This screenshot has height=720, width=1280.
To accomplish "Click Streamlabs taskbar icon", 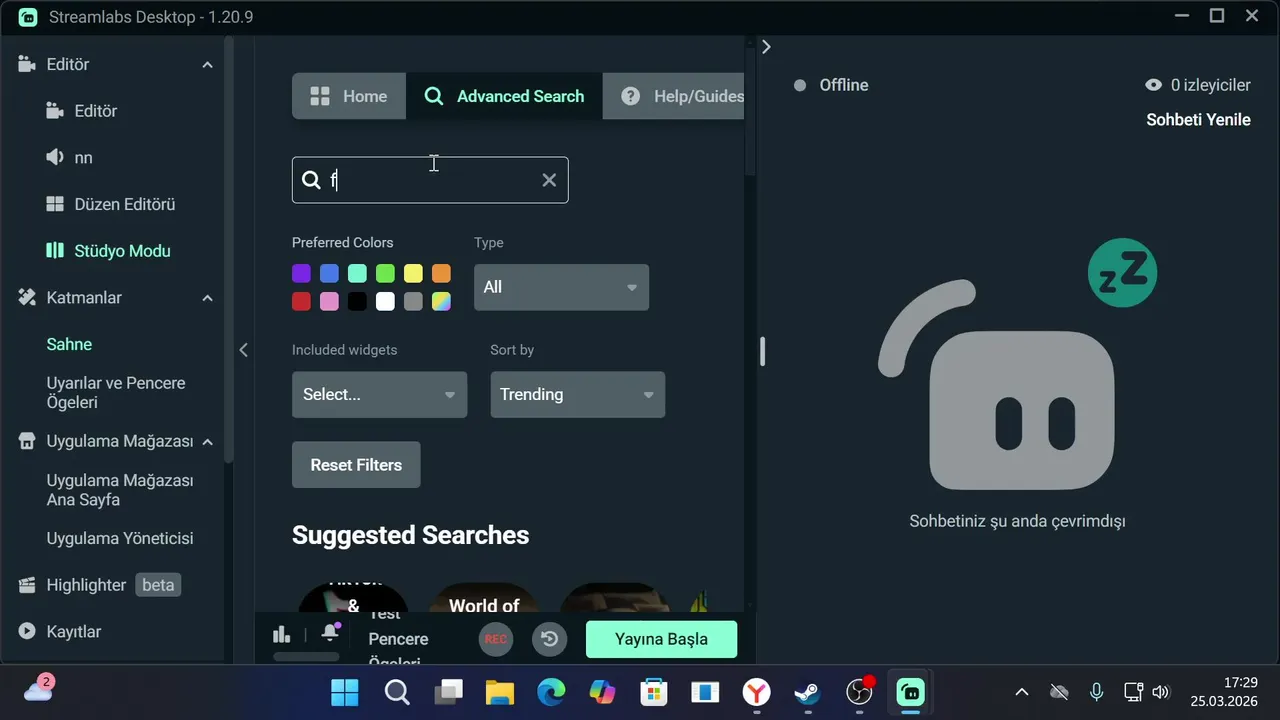I will pos(910,692).
